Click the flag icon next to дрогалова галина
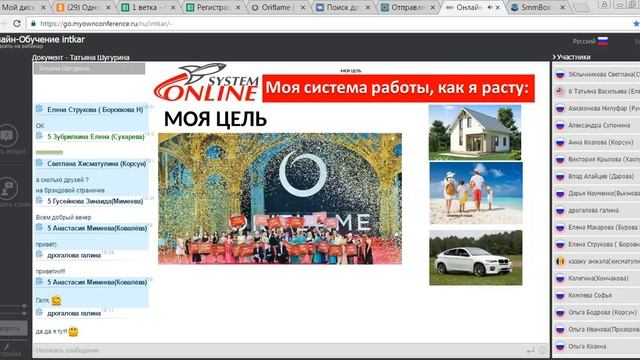 tap(560, 210)
